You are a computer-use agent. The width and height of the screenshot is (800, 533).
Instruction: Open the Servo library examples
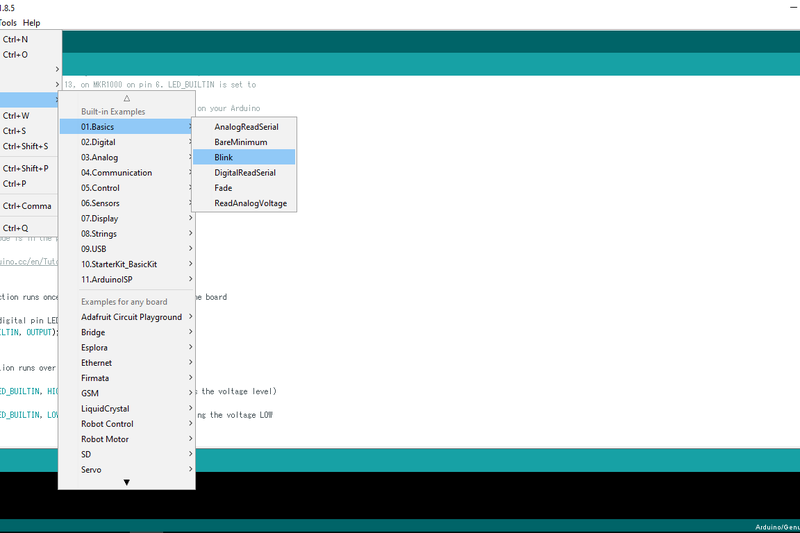[x=127, y=470]
